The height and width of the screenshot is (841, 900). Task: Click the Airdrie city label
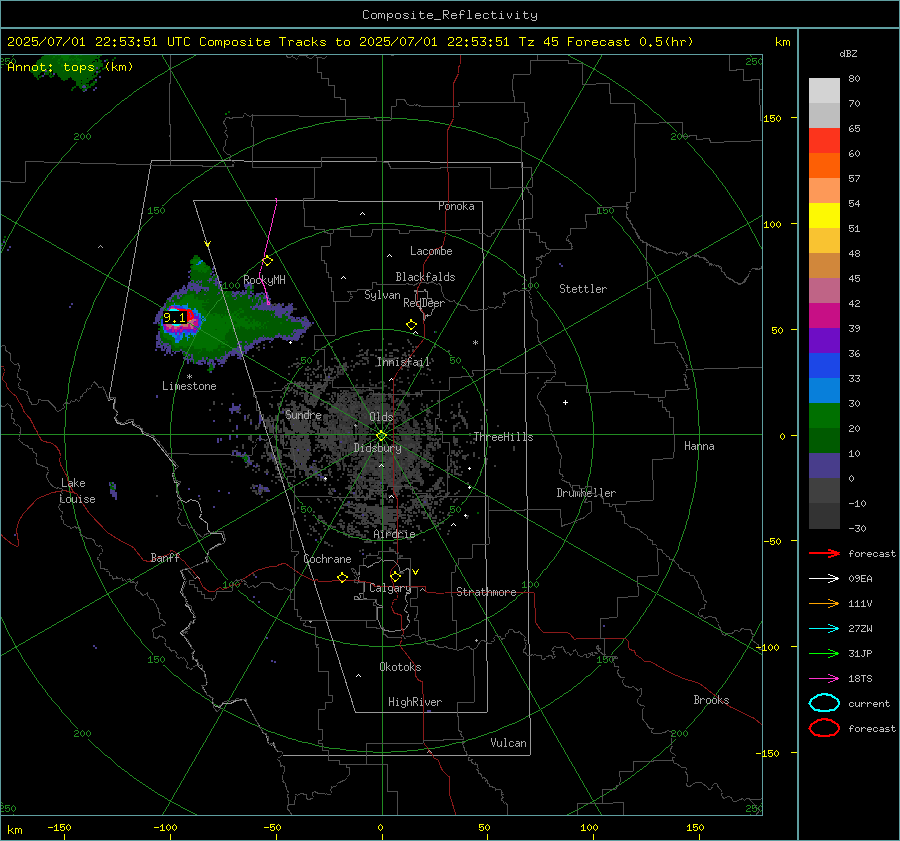tap(394, 534)
